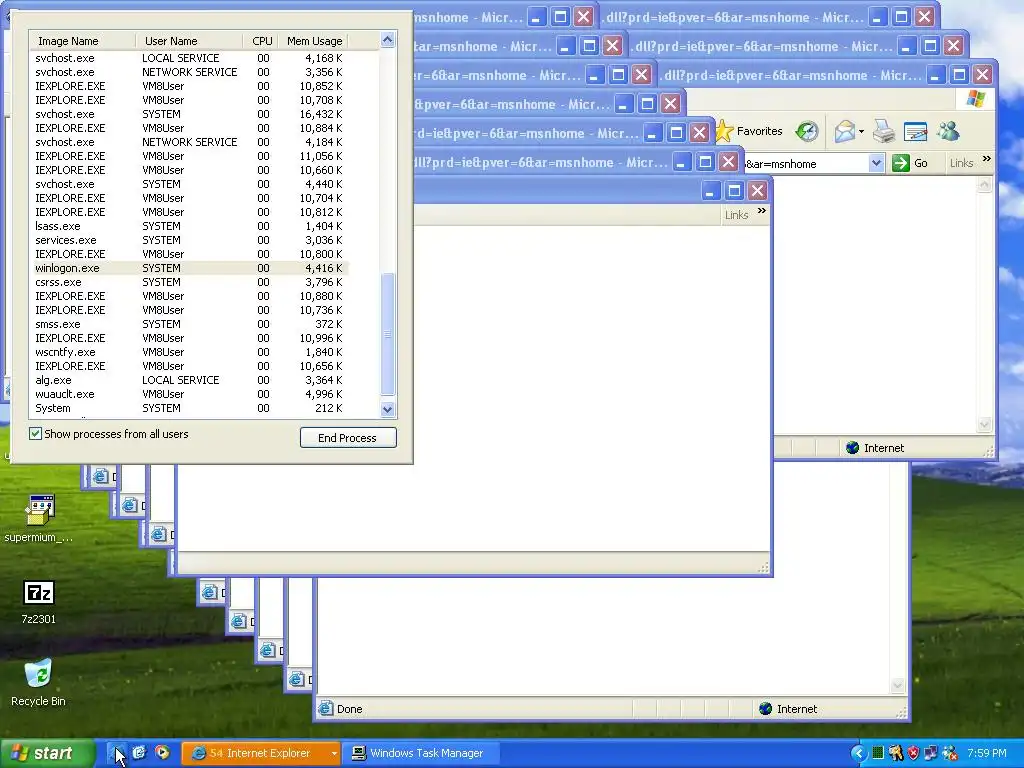Open the Messenger people icon in IE toolbar
Image resolution: width=1024 pixels, height=768 pixels.
pyautogui.click(x=948, y=131)
